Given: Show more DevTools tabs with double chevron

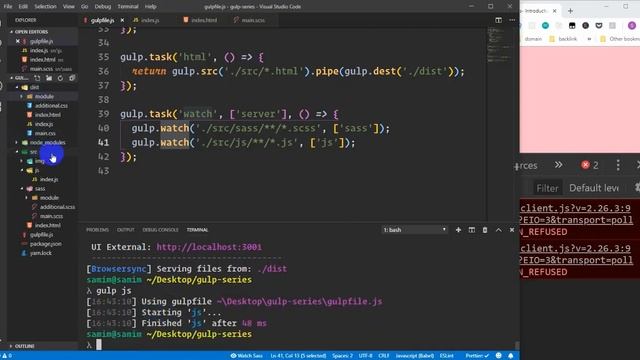Looking at the screenshot, I should coord(558,165).
